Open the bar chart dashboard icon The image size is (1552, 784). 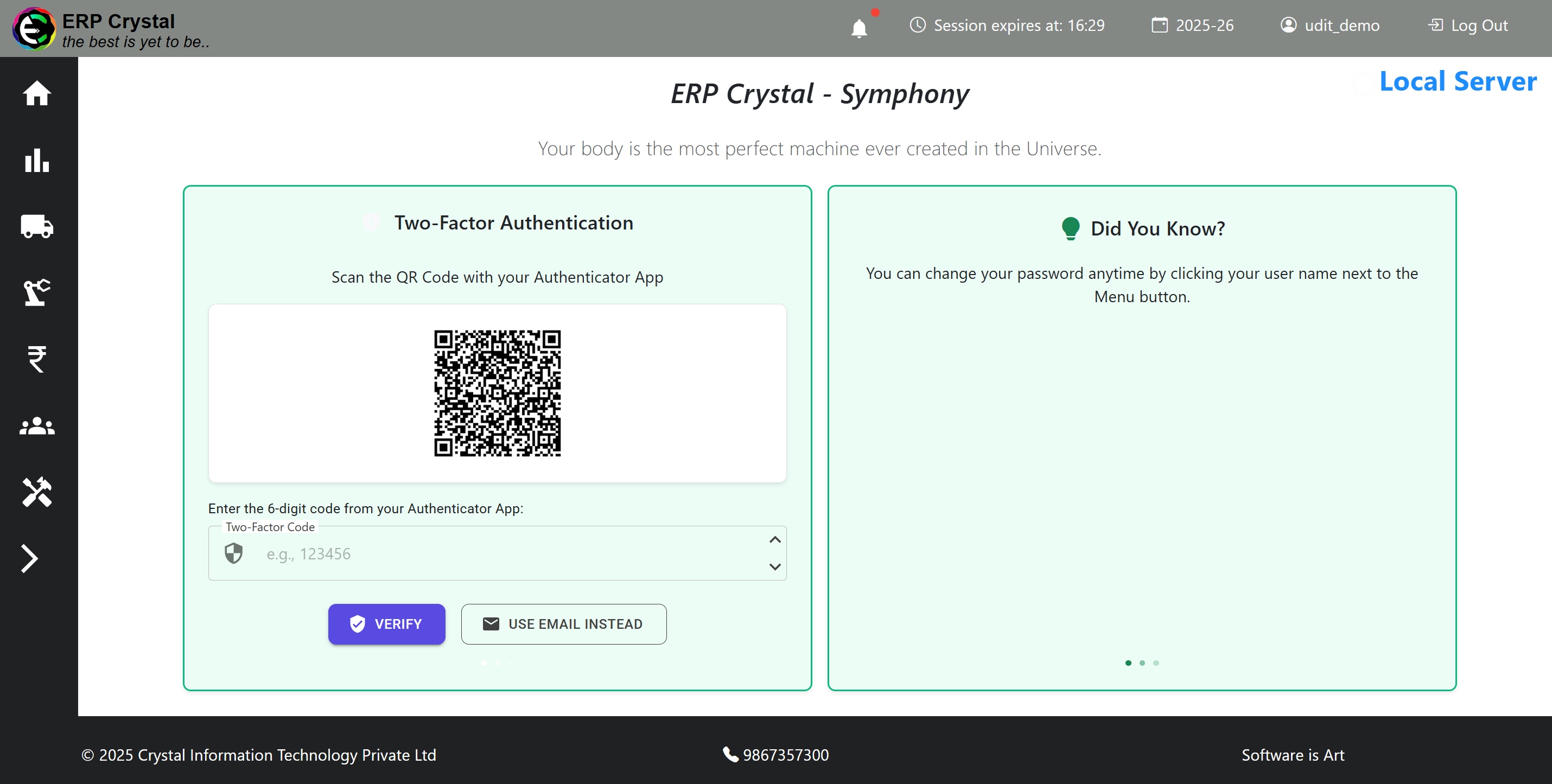pos(37,160)
